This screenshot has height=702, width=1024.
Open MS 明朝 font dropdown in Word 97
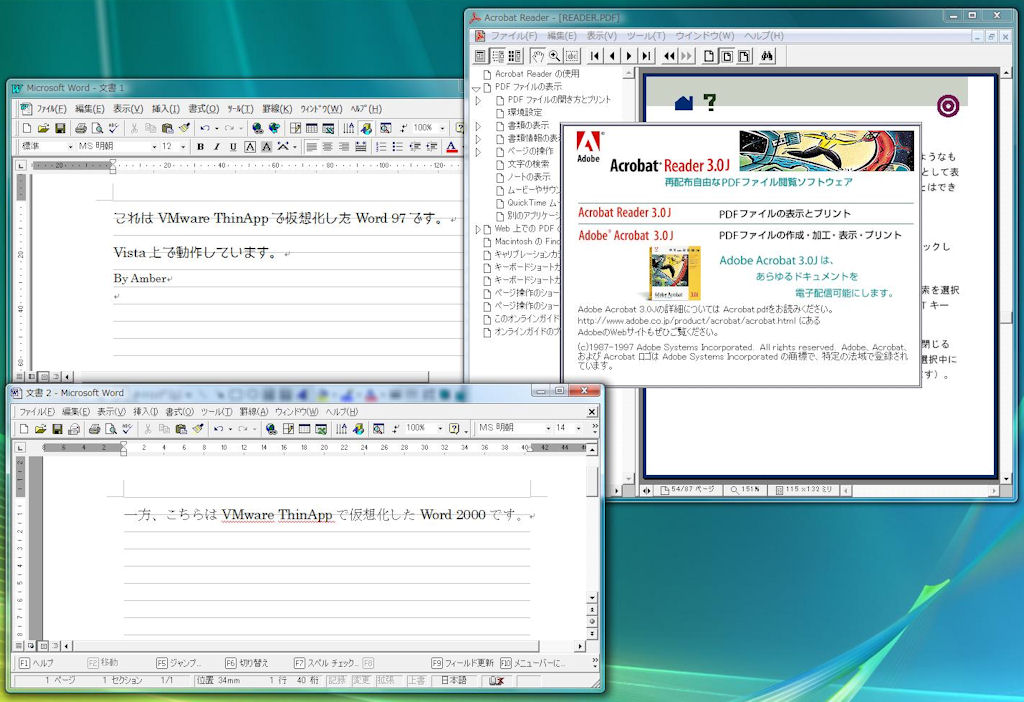tap(154, 147)
